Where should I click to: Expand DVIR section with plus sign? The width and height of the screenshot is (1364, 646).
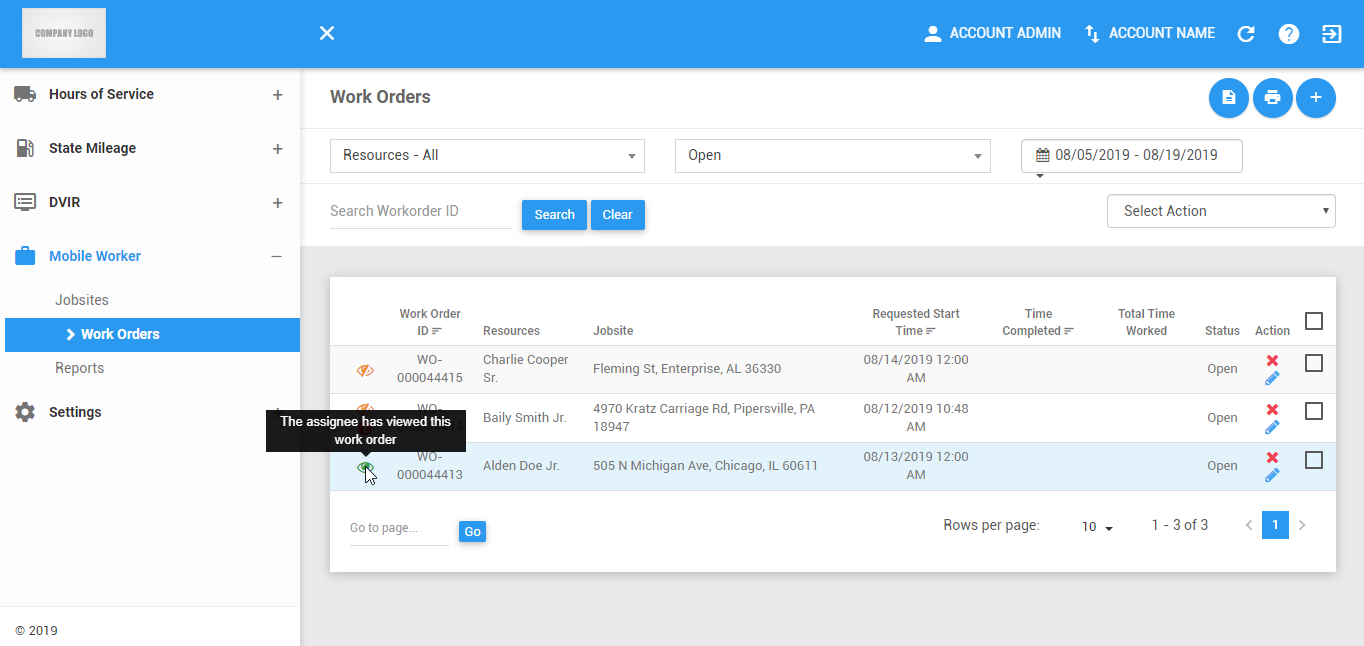tap(277, 202)
